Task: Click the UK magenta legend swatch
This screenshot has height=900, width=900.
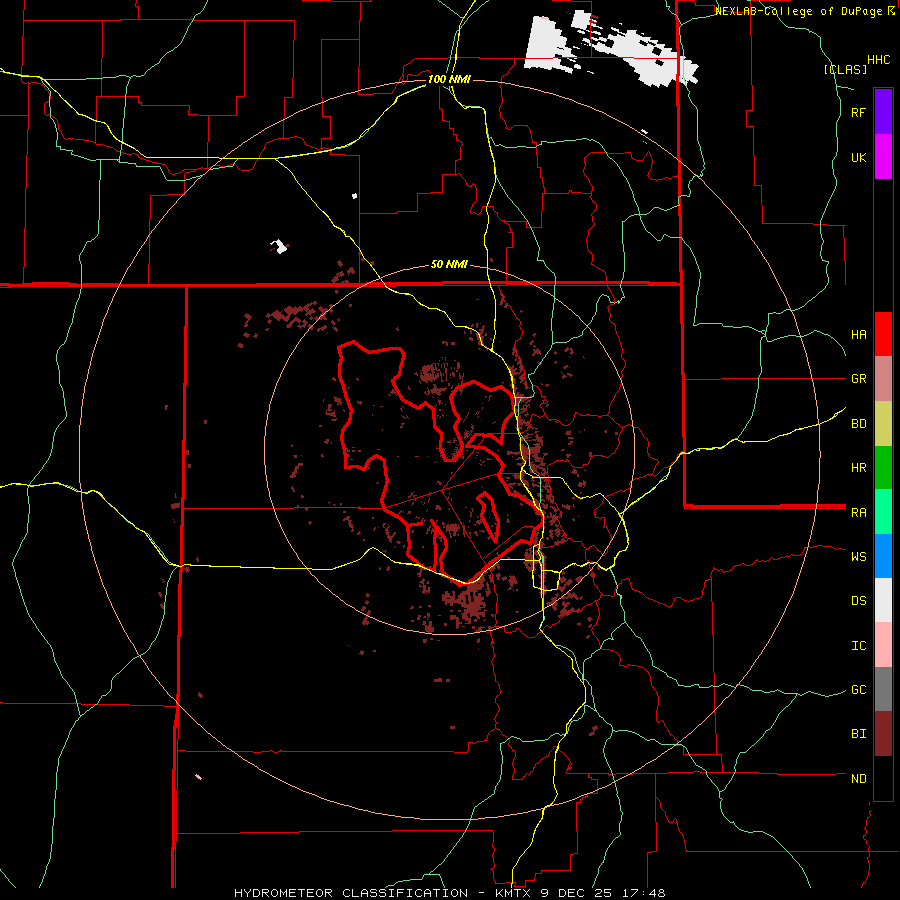Action: click(x=883, y=157)
